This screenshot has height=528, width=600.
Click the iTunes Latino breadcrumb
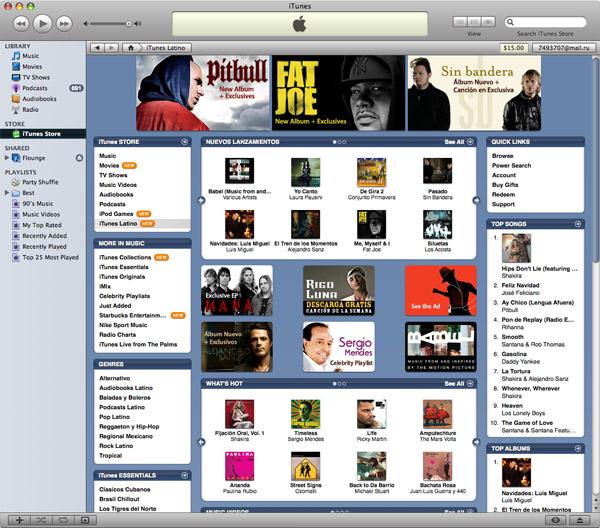coord(166,48)
